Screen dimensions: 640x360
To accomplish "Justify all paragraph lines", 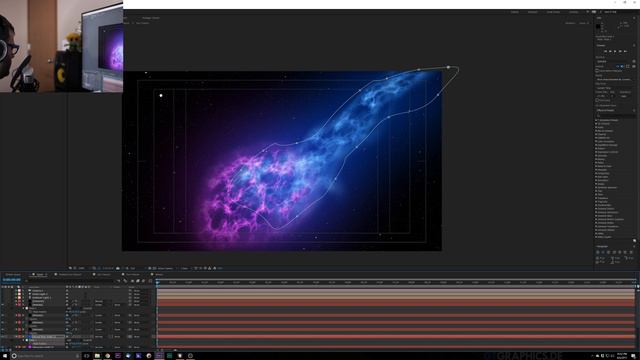I will pos(631,252).
